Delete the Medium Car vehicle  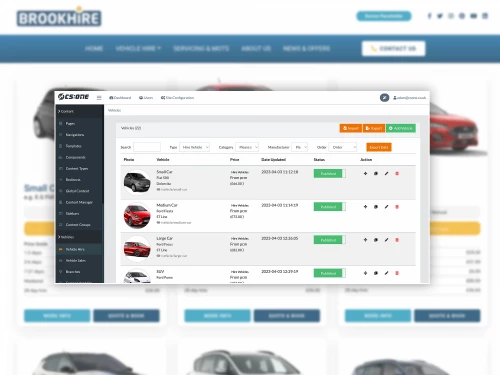397,207
